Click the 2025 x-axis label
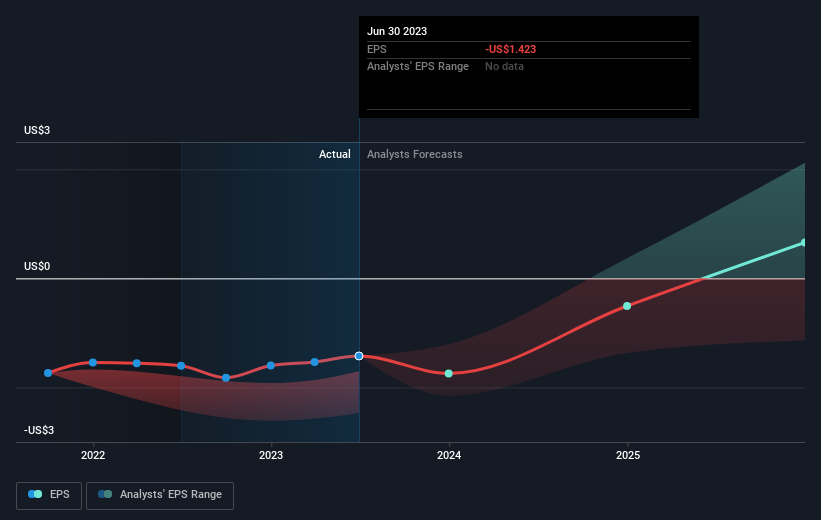Screen dimensions: 821x520 pyautogui.click(x=628, y=455)
